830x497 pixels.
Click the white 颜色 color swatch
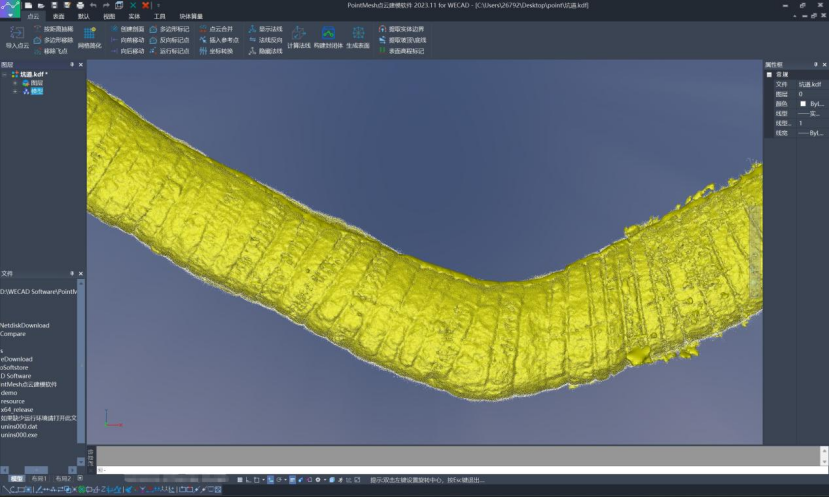[x=803, y=104]
